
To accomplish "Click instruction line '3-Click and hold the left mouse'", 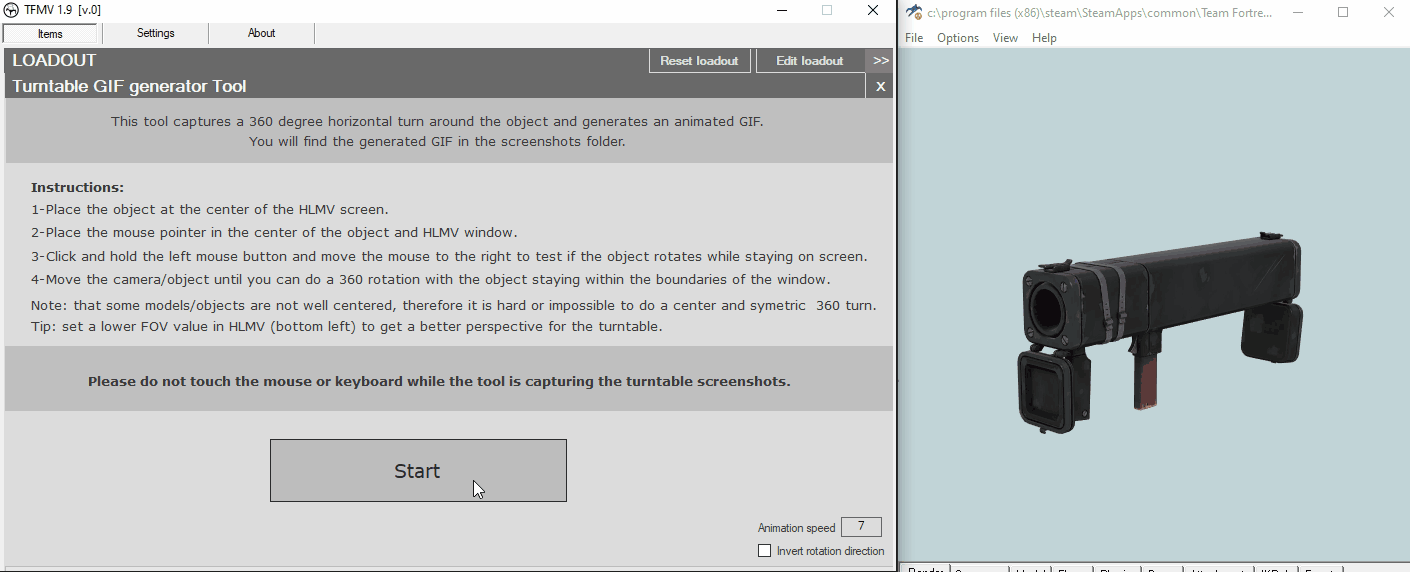I will click(449, 256).
